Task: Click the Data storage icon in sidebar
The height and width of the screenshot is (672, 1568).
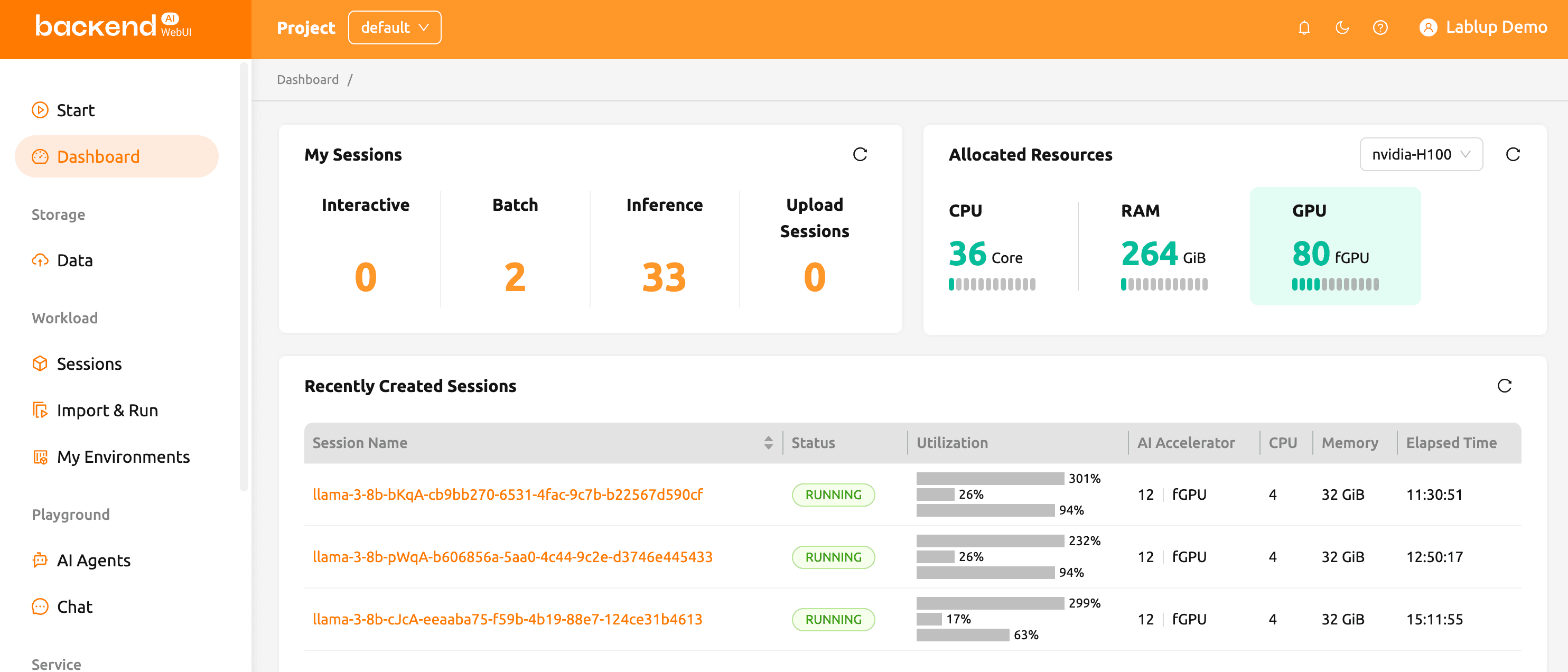Action: (40, 260)
